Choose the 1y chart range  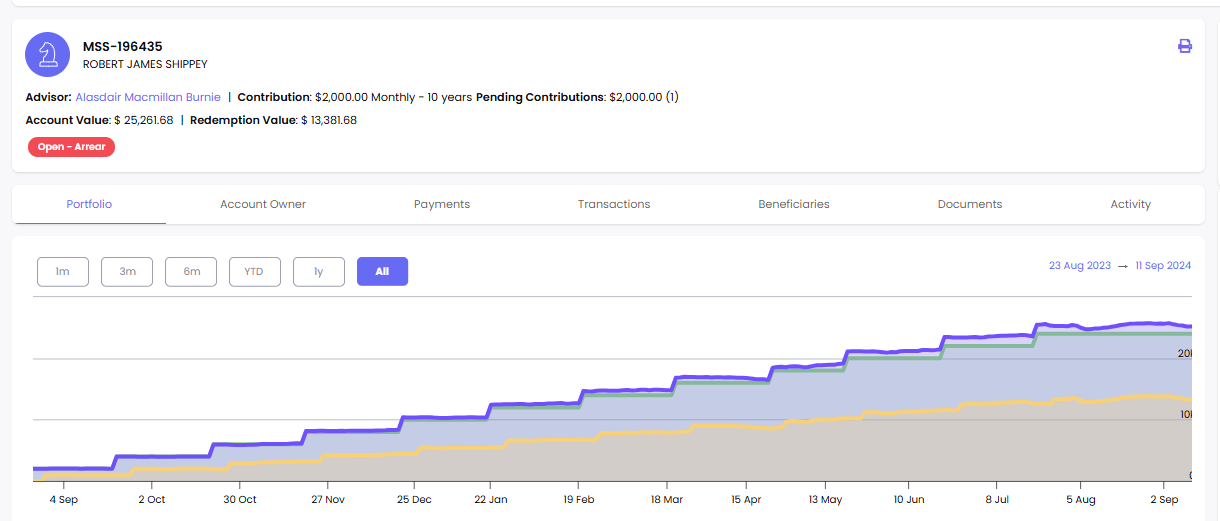pos(318,271)
